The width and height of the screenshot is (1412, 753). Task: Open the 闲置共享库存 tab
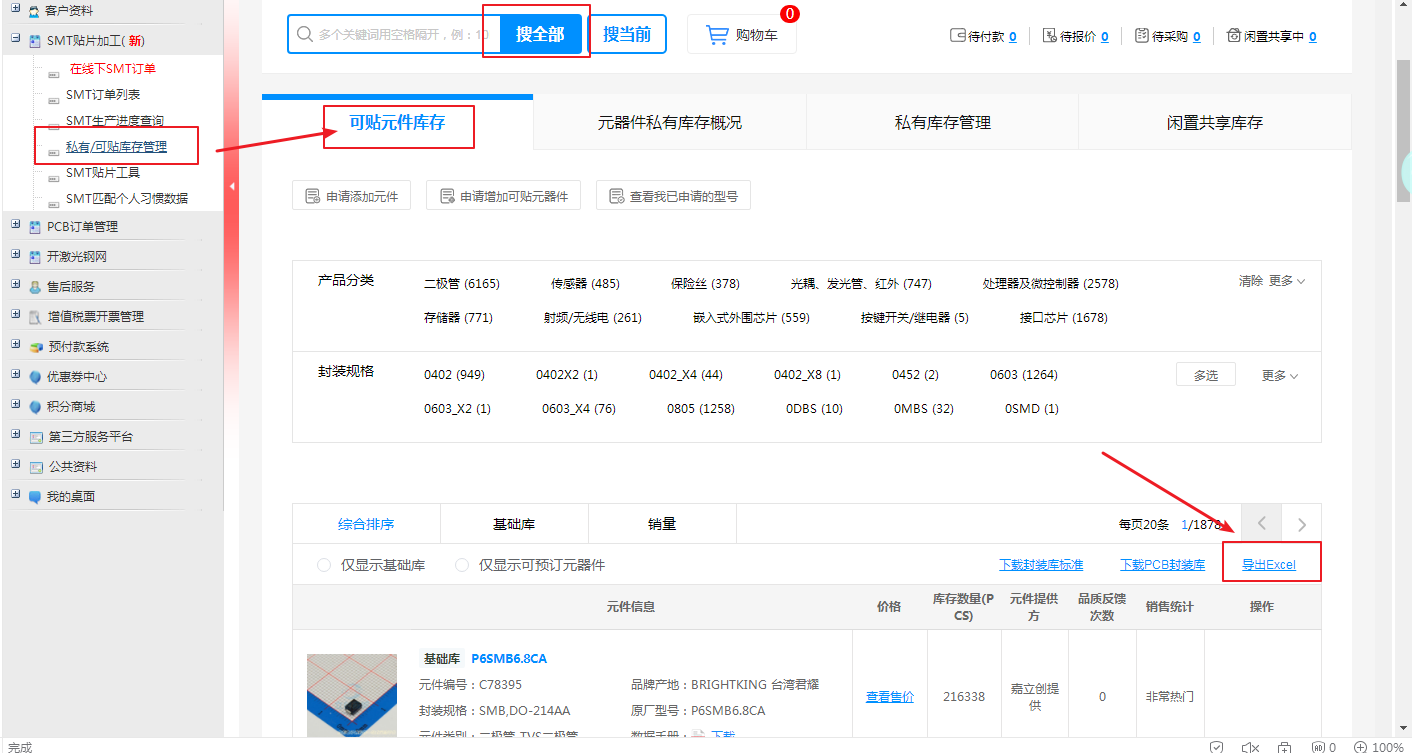1214,122
